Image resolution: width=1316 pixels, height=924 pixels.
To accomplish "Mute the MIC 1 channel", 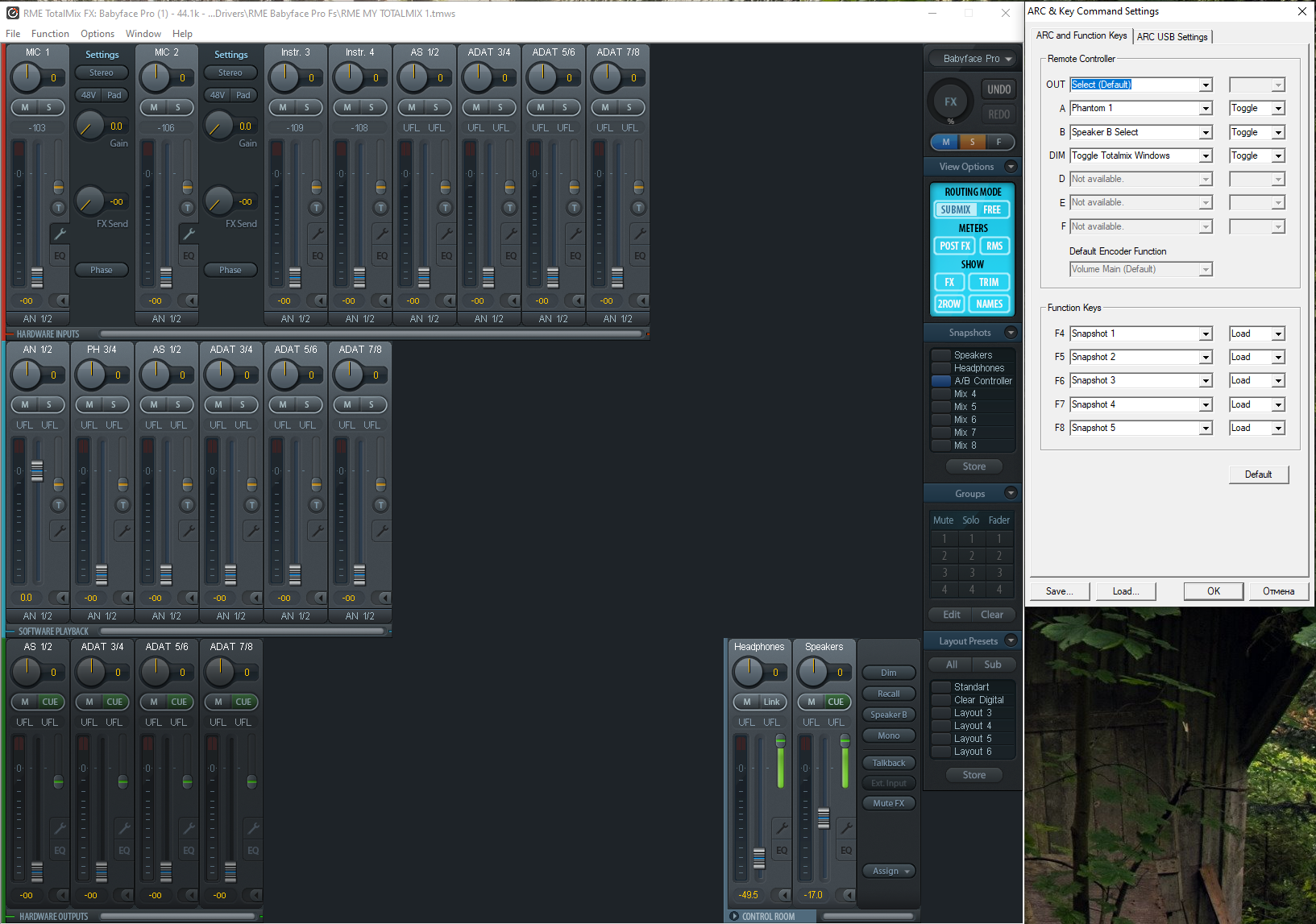I will (25, 107).
